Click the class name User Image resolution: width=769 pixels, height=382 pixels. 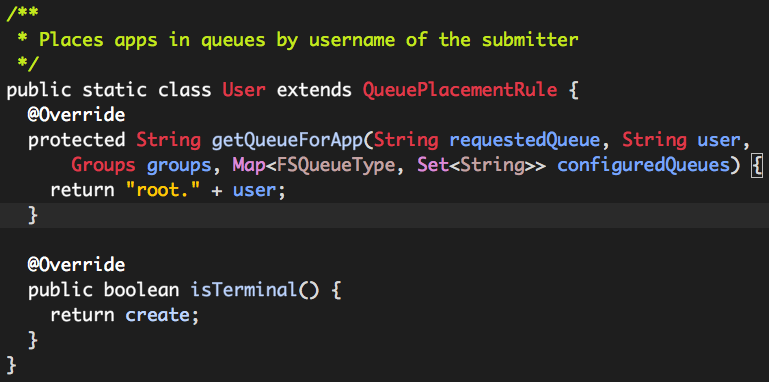tap(244, 90)
